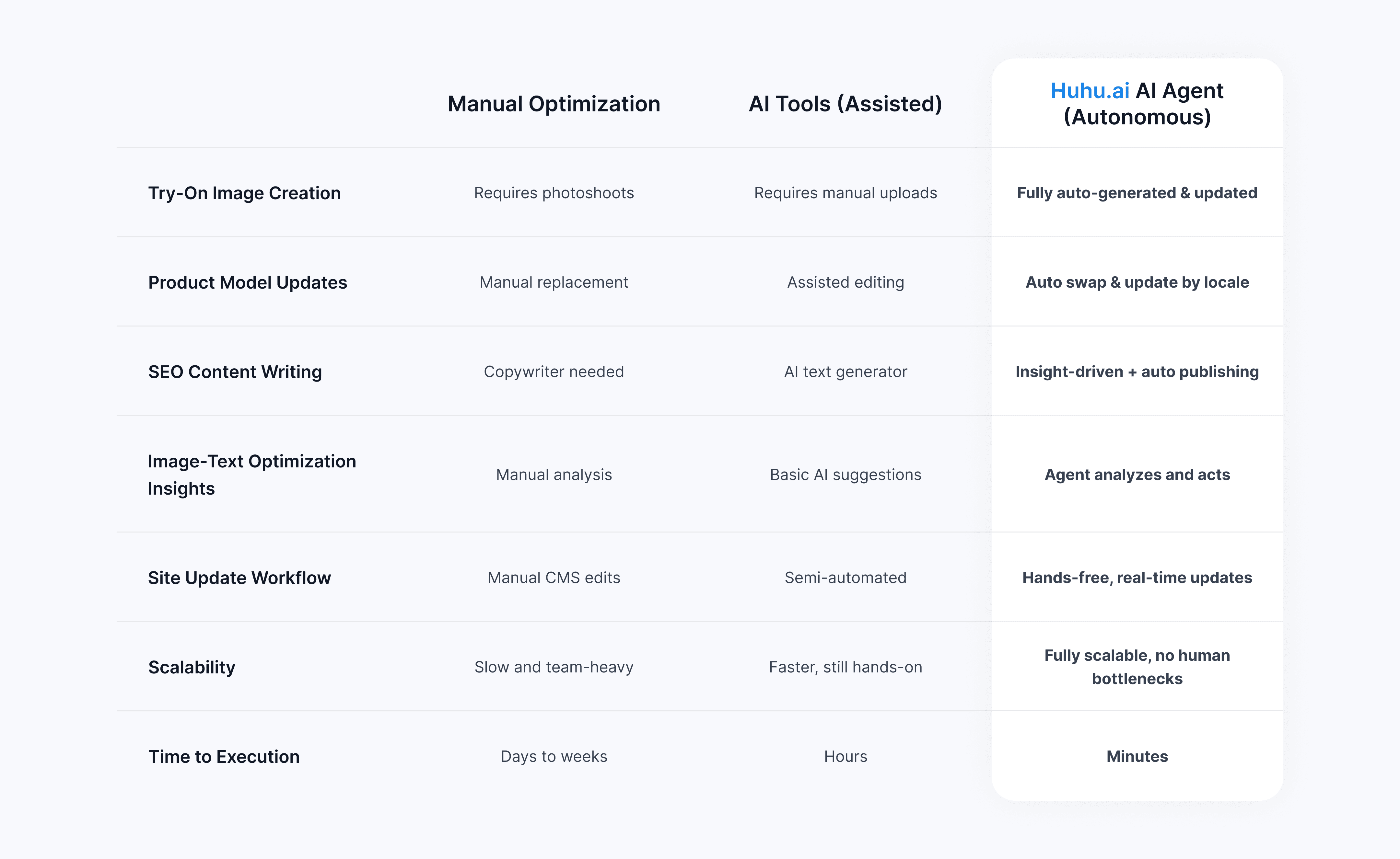Screen dimensions: 1400x859
Task: Select the Try-On Image Creation row label
Action: [x=244, y=193]
